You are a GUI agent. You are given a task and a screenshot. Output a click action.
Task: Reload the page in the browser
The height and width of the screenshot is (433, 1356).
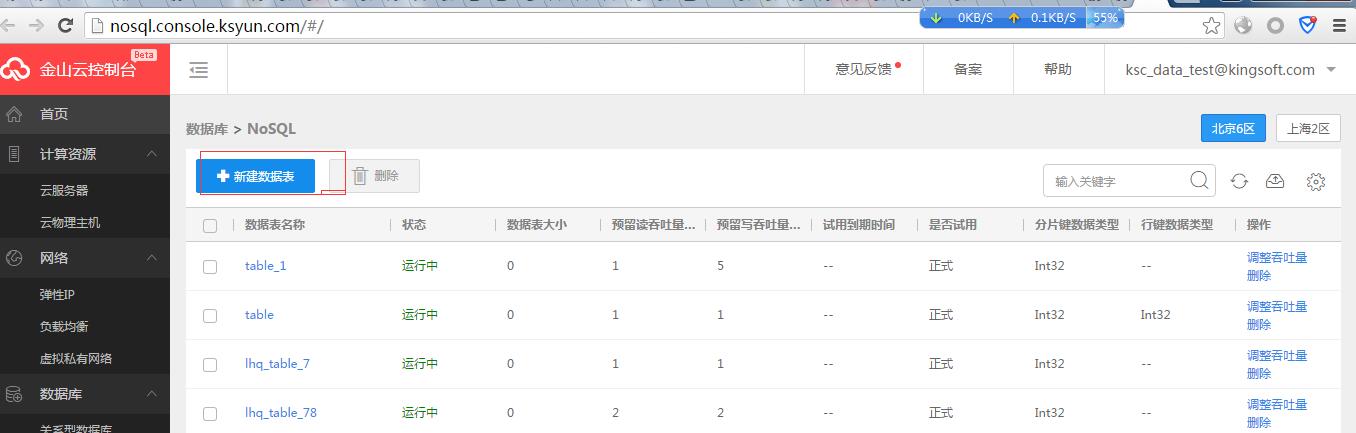tap(66, 26)
